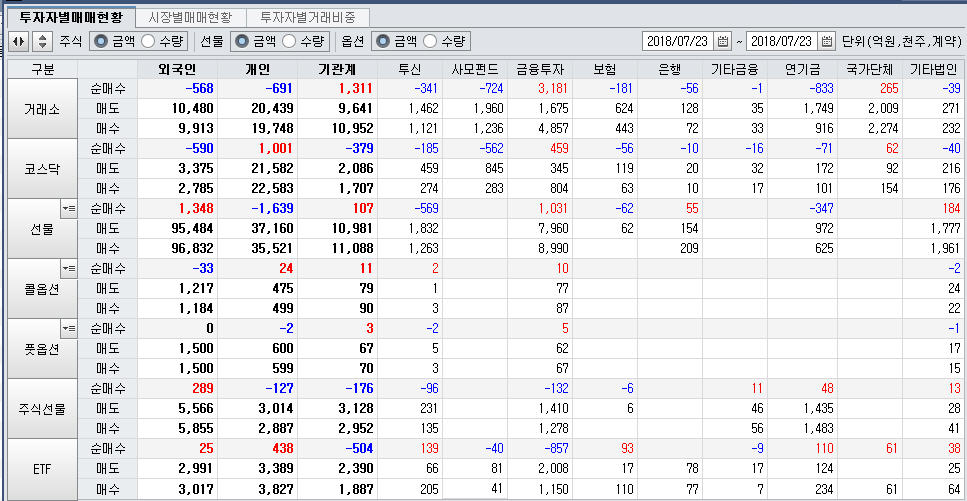Open the dropdown menu on the 선물 row
The width and height of the screenshot is (967, 501).
point(68,208)
